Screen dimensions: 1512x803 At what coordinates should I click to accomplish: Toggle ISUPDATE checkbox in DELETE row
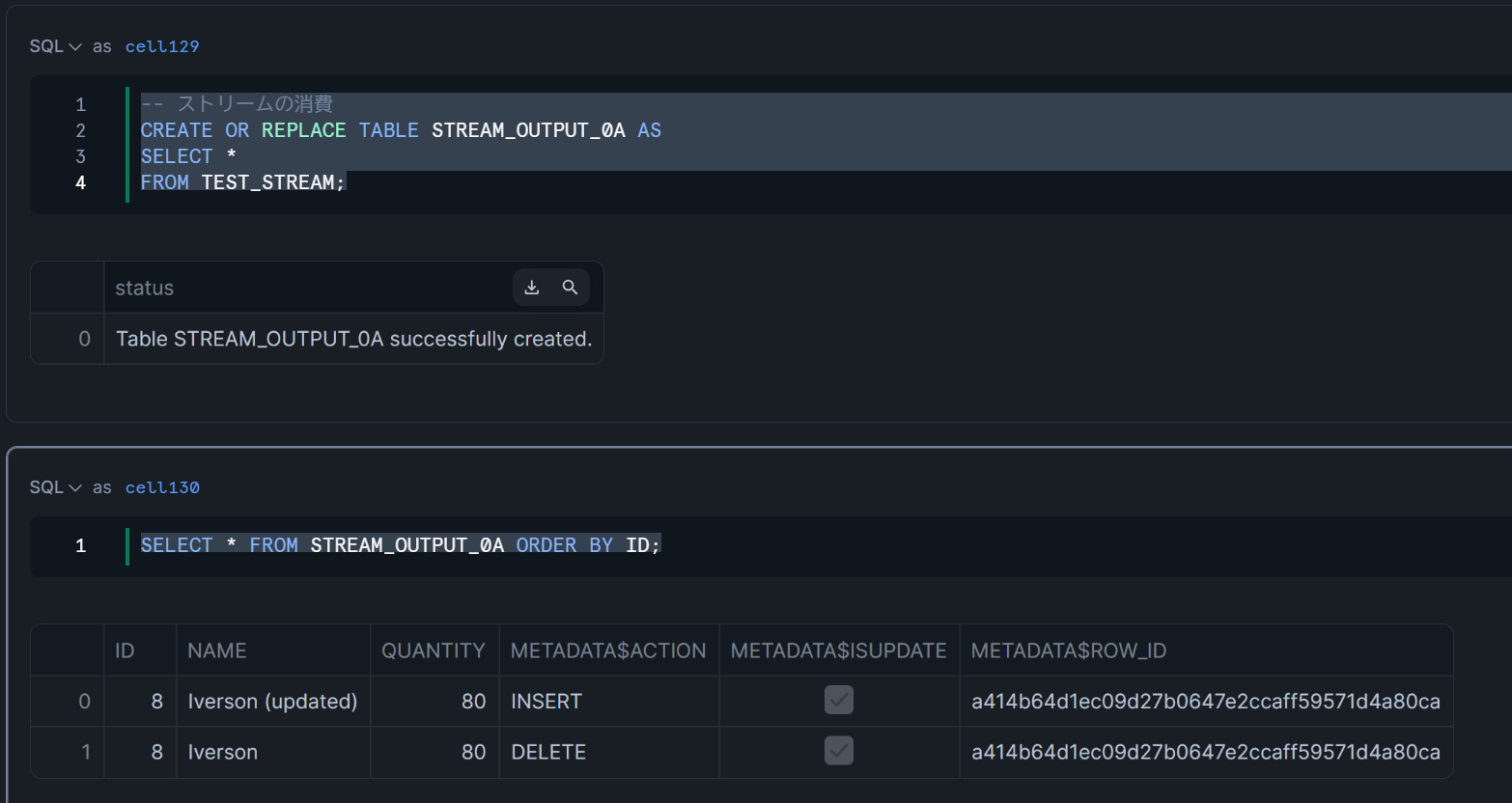click(839, 750)
